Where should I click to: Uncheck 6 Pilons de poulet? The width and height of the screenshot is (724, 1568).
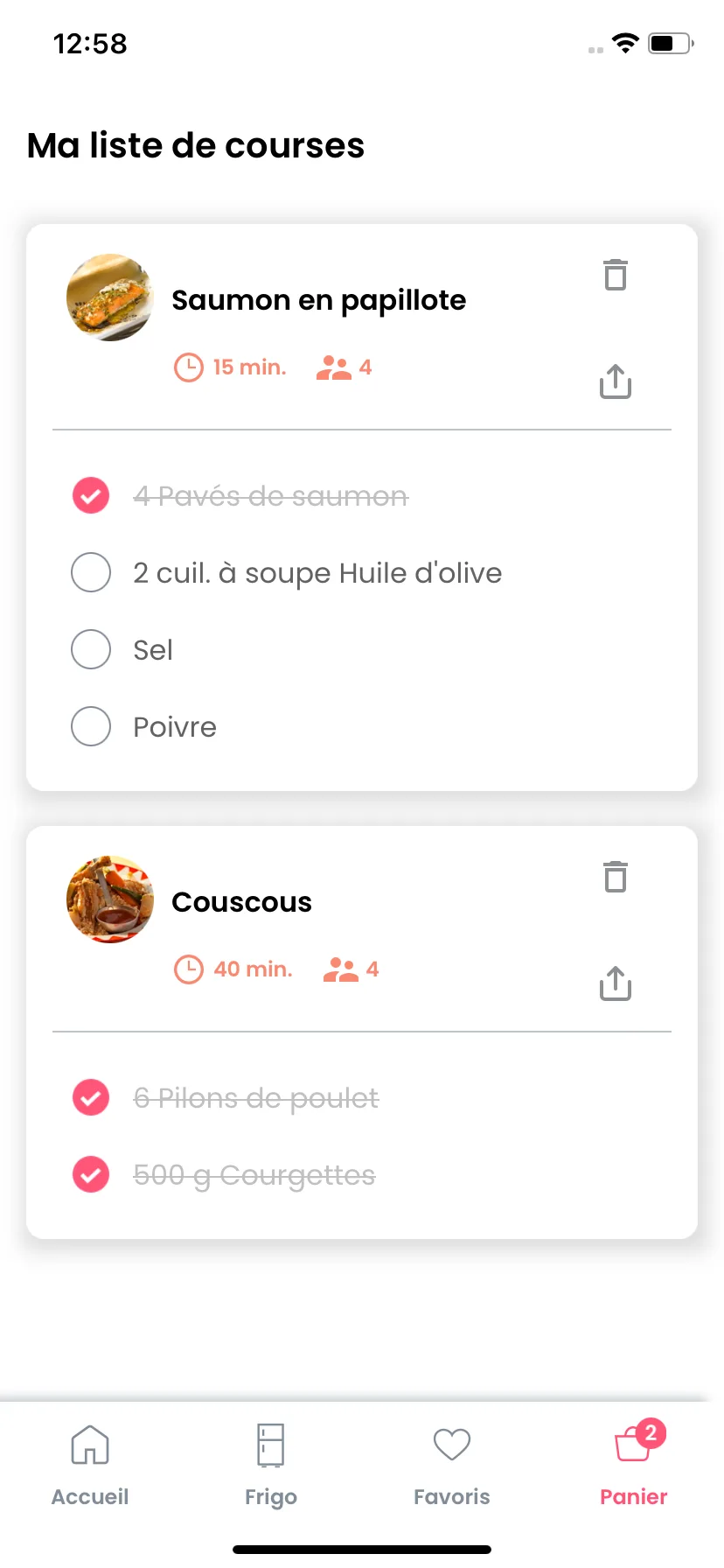pos(91,1098)
